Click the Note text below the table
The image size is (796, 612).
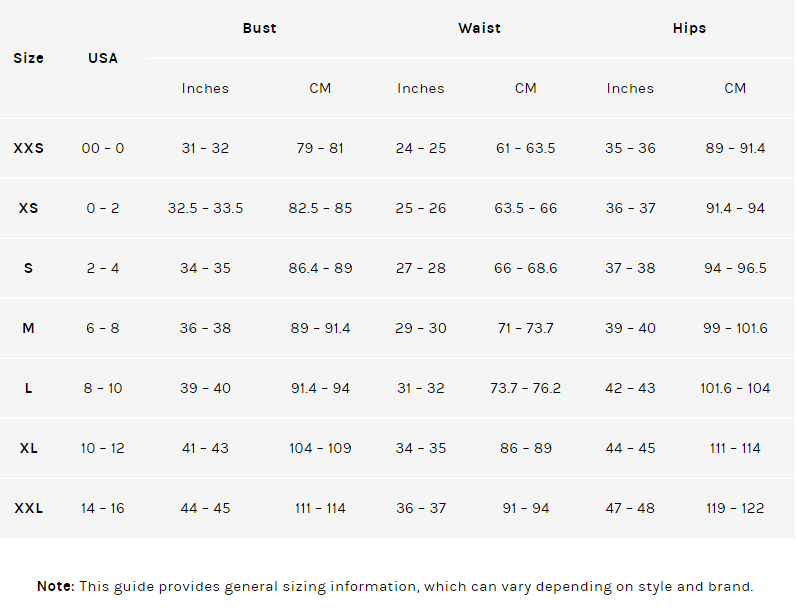pos(395,586)
